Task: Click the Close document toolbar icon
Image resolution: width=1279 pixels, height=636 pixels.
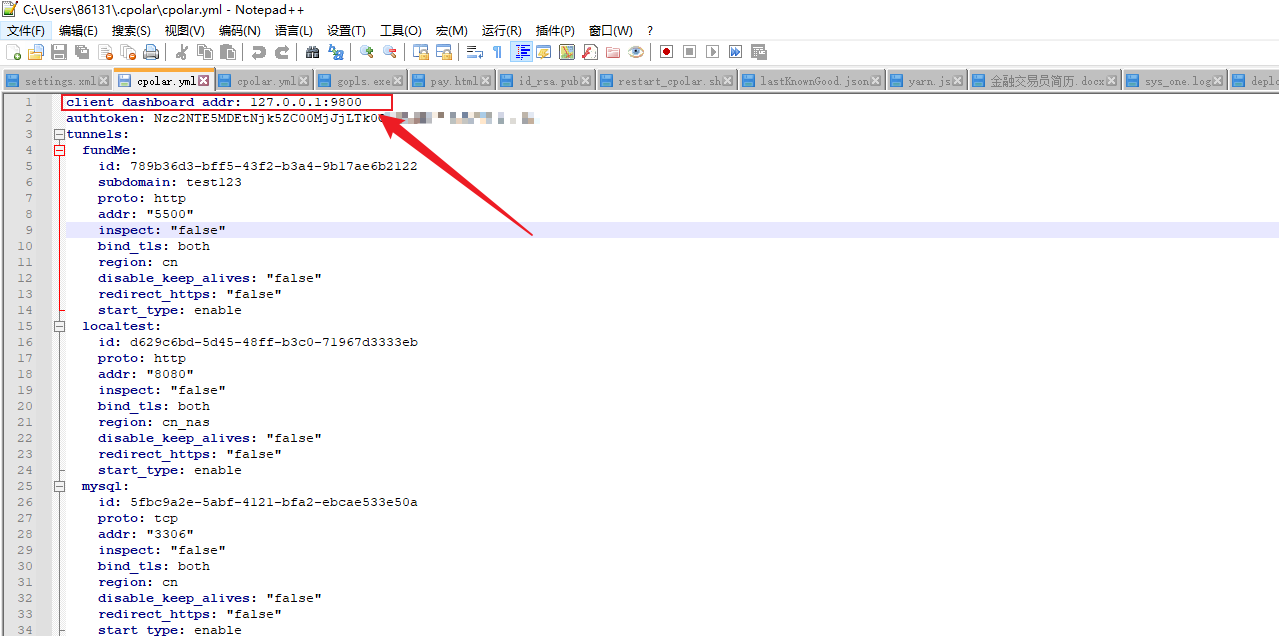Action: pyautogui.click(x=105, y=52)
